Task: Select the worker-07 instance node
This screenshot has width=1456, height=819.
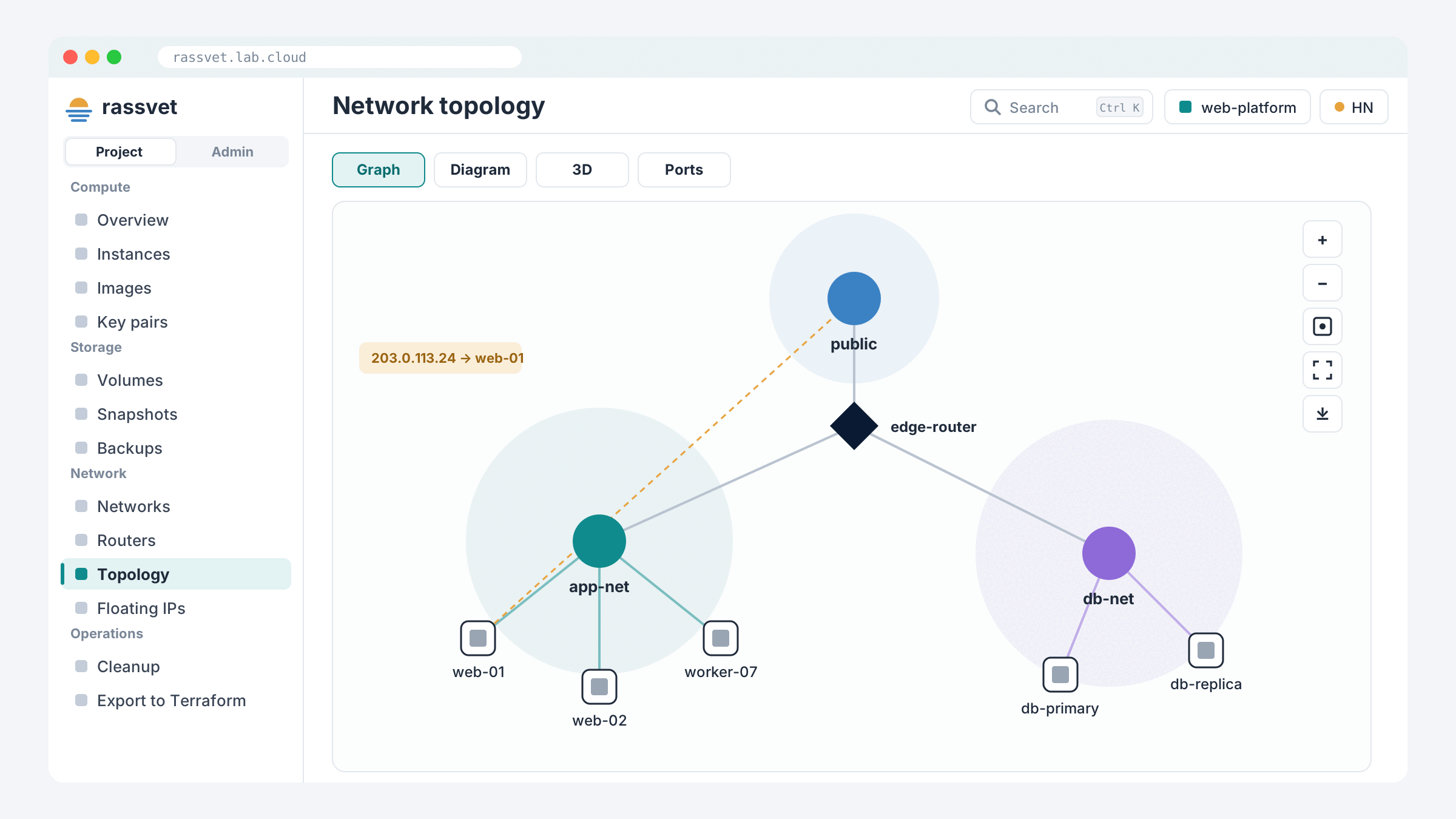Action: coord(721,638)
